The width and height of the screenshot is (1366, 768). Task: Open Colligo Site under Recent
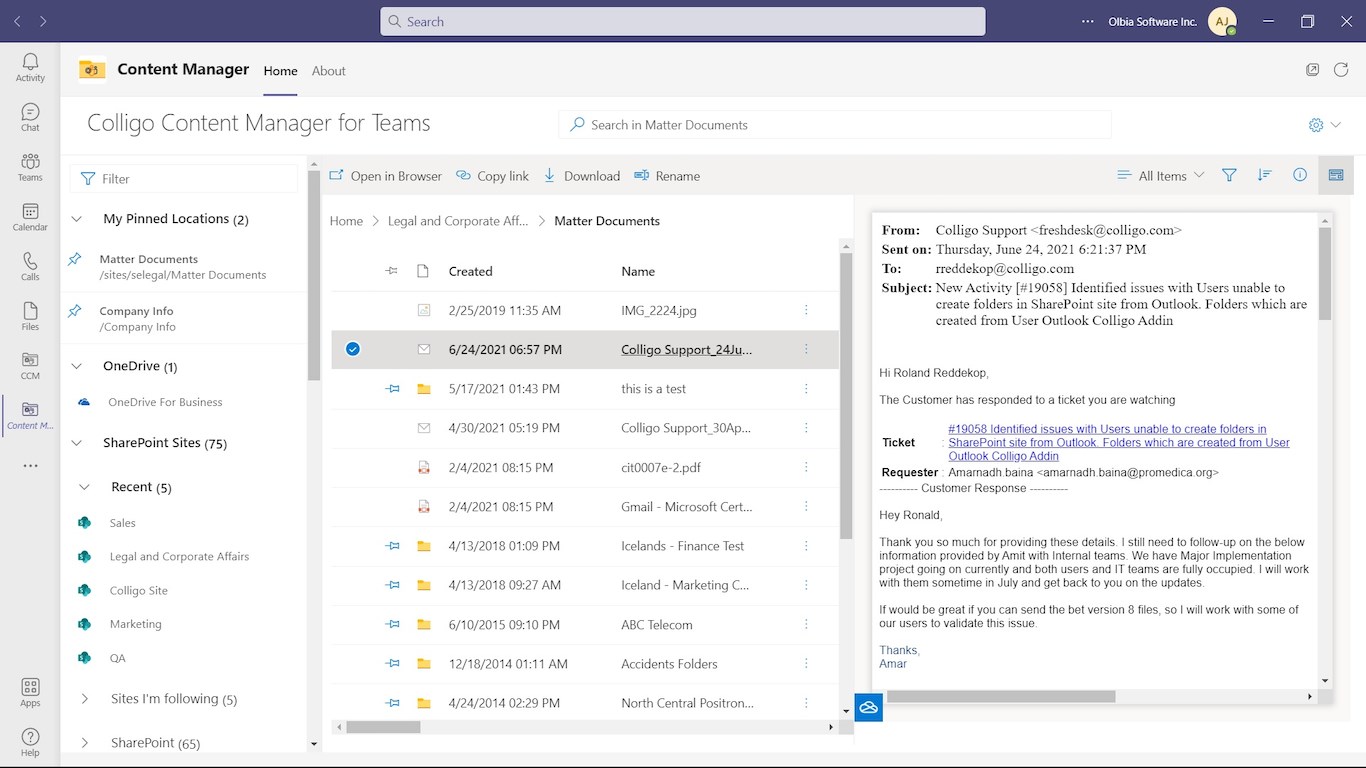coord(138,591)
